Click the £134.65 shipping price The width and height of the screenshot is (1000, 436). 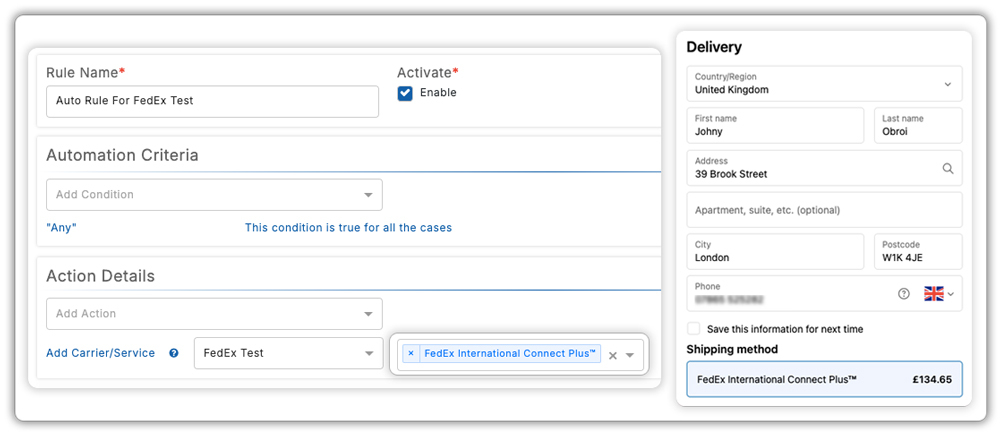pyautogui.click(x=932, y=379)
